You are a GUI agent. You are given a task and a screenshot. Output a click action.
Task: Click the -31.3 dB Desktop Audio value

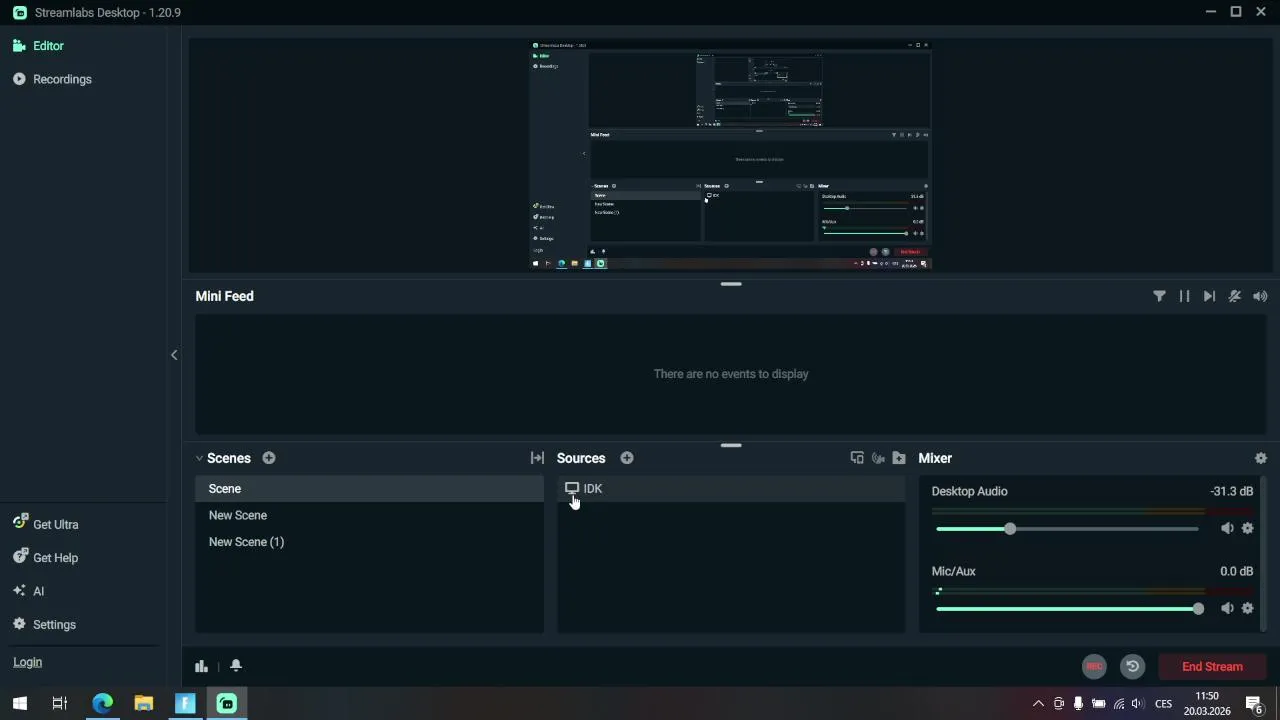[1231, 491]
